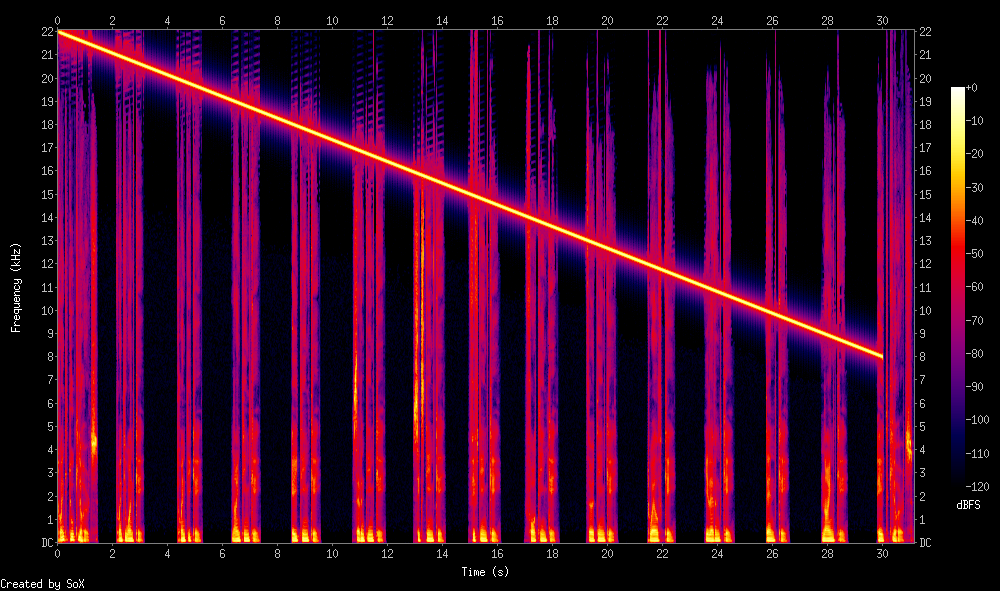Viewport: 1000px width, 591px height.
Task: Click the '30' seconds label on the top time axis
Action: pos(882,20)
